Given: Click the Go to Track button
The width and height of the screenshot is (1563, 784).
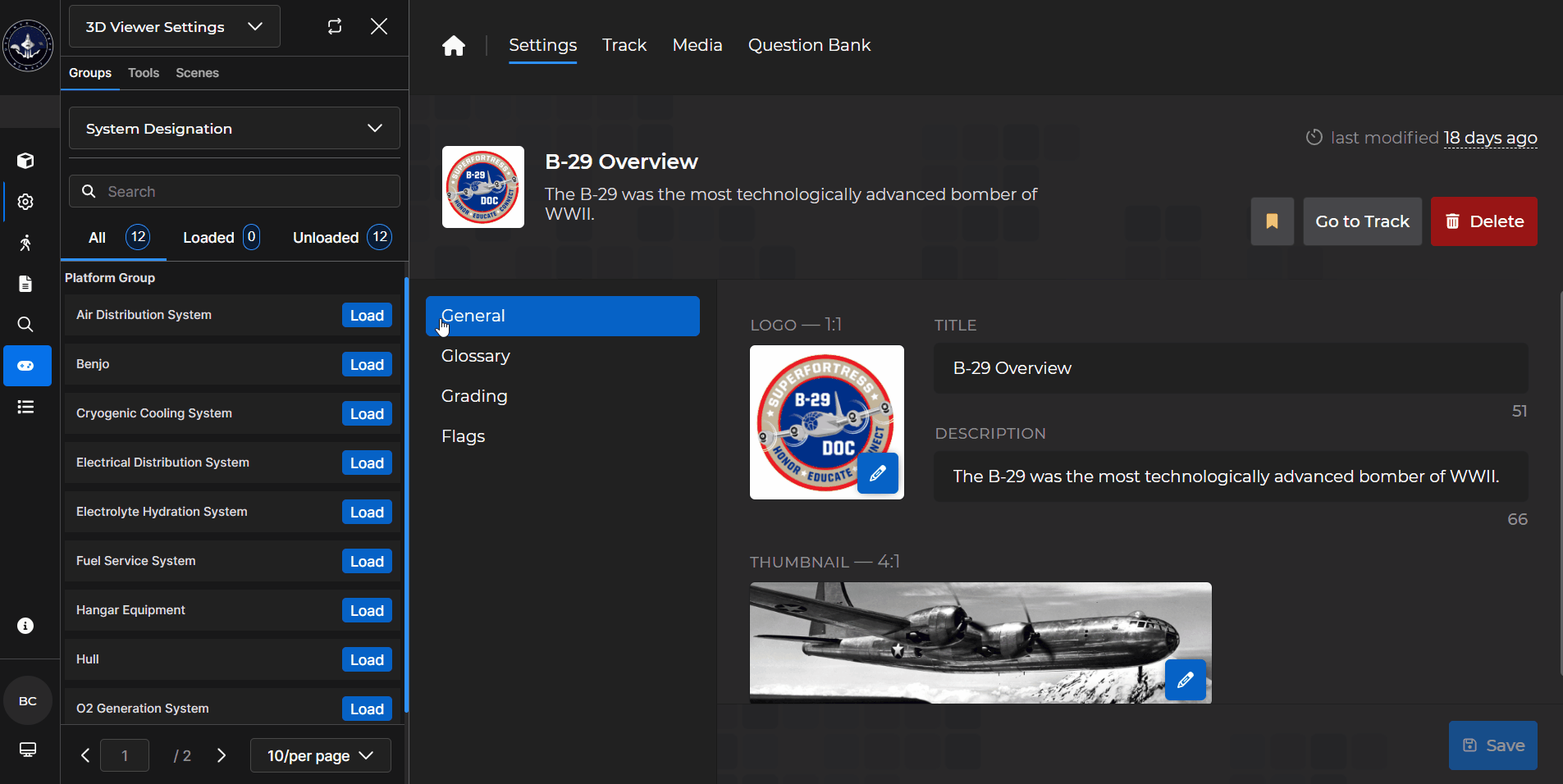Looking at the screenshot, I should tap(1363, 221).
